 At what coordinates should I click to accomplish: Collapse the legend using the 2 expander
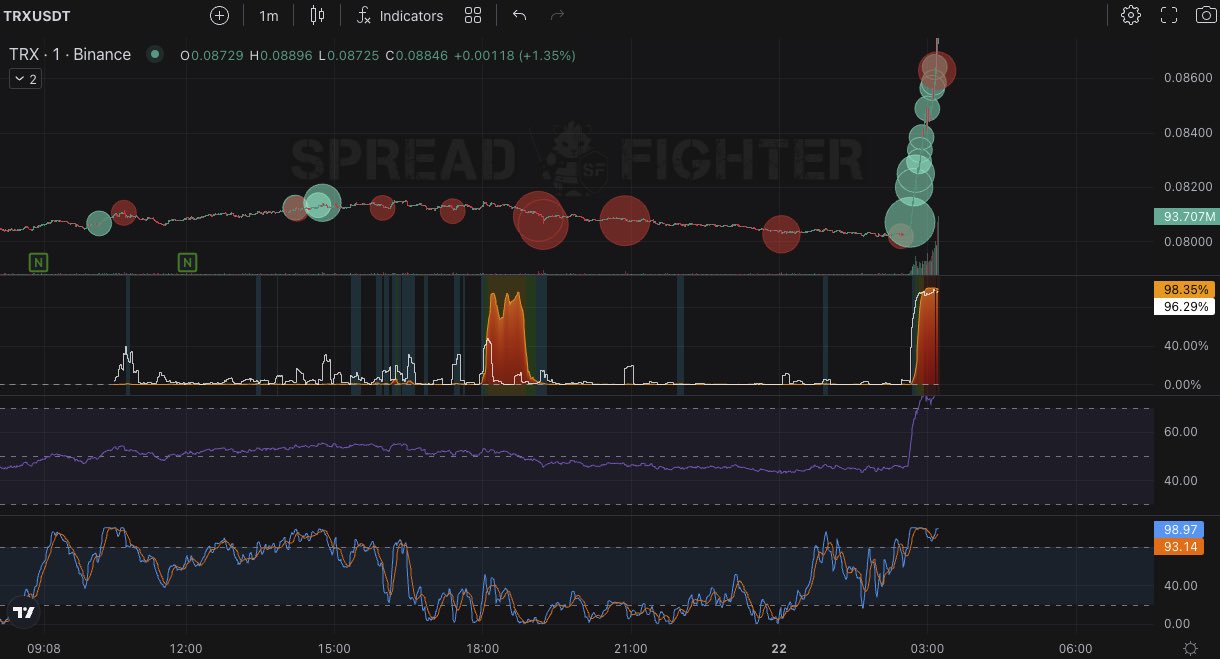coord(24,78)
